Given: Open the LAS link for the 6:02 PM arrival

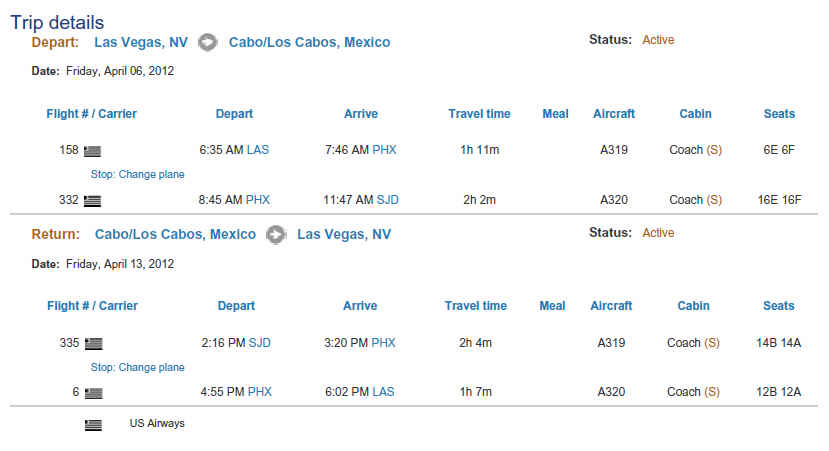Looking at the screenshot, I should point(383,392).
